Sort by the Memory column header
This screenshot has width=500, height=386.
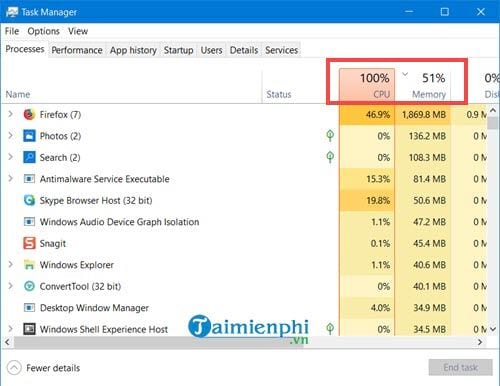423,85
